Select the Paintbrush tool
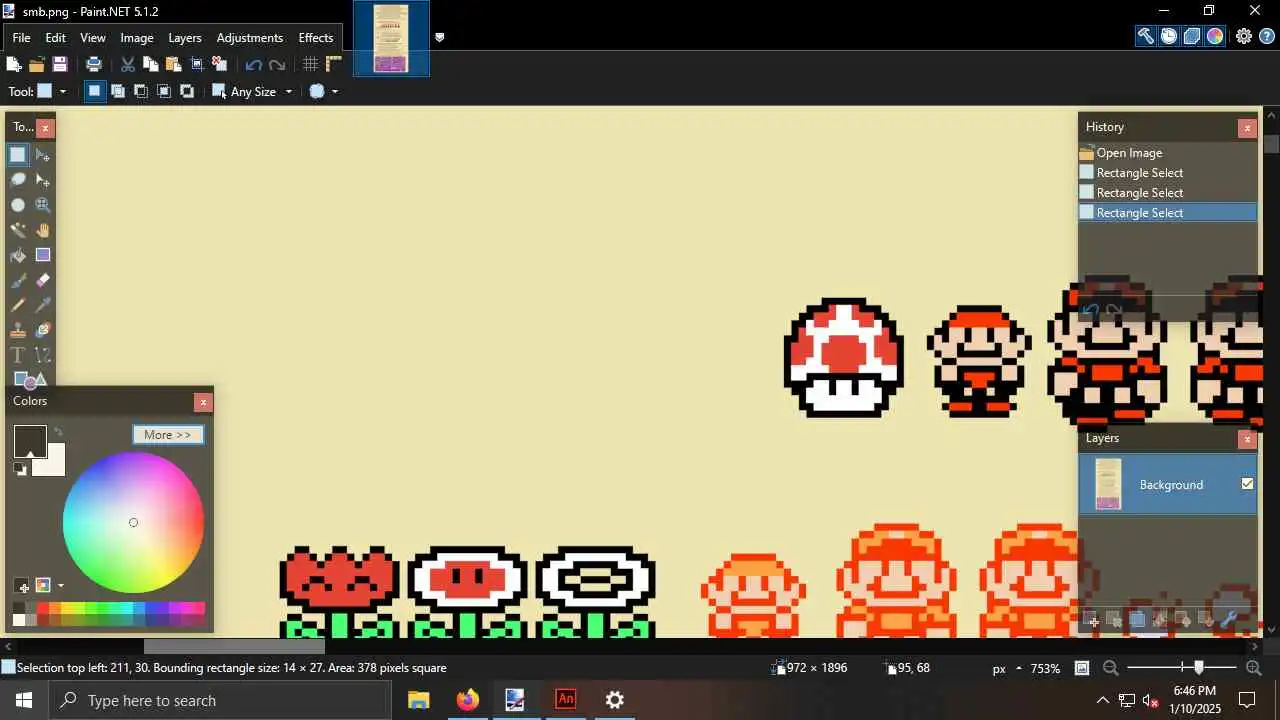 point(18,280)
